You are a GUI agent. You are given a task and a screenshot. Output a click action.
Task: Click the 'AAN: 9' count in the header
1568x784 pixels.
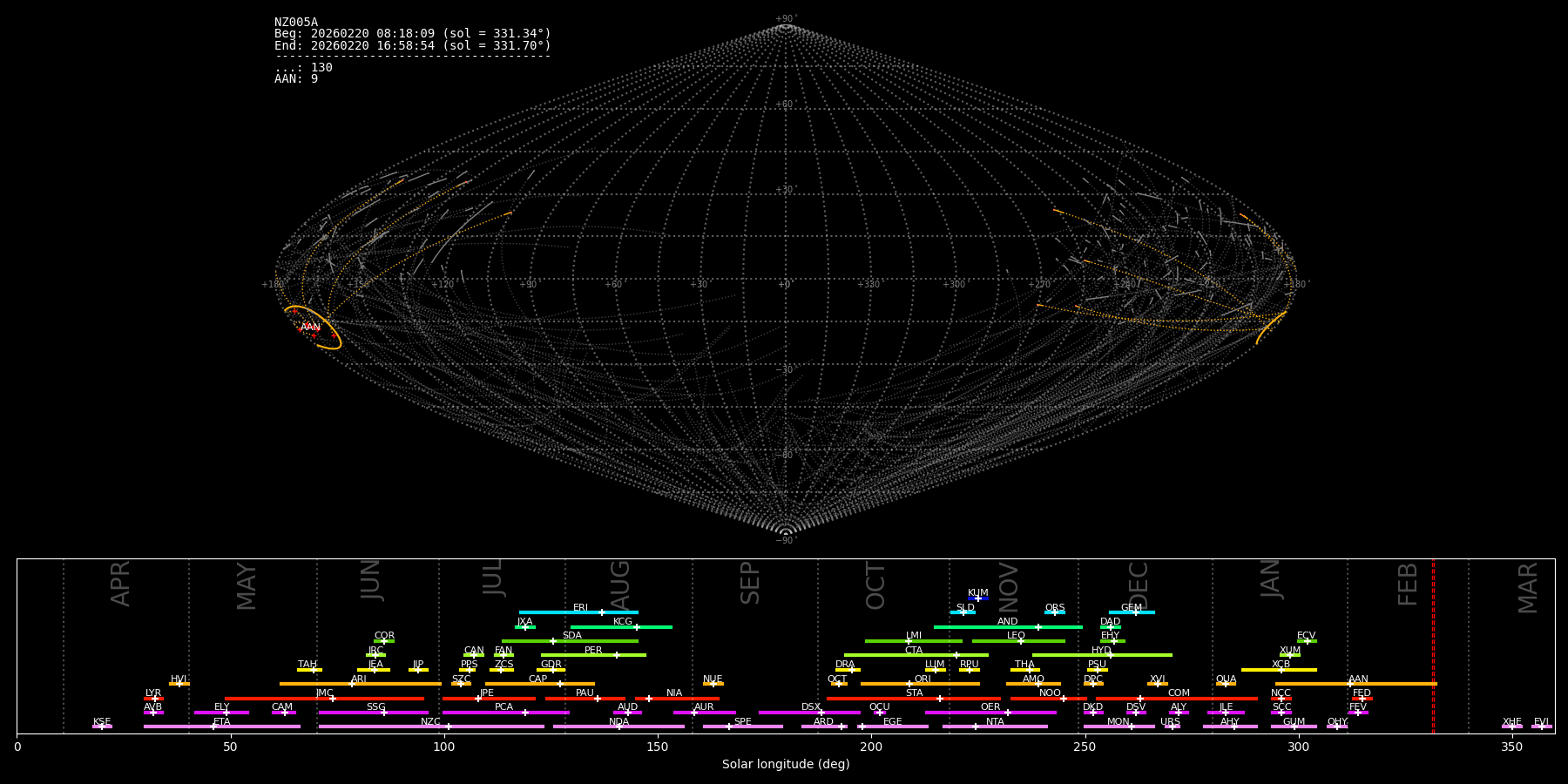pos(296,79)
